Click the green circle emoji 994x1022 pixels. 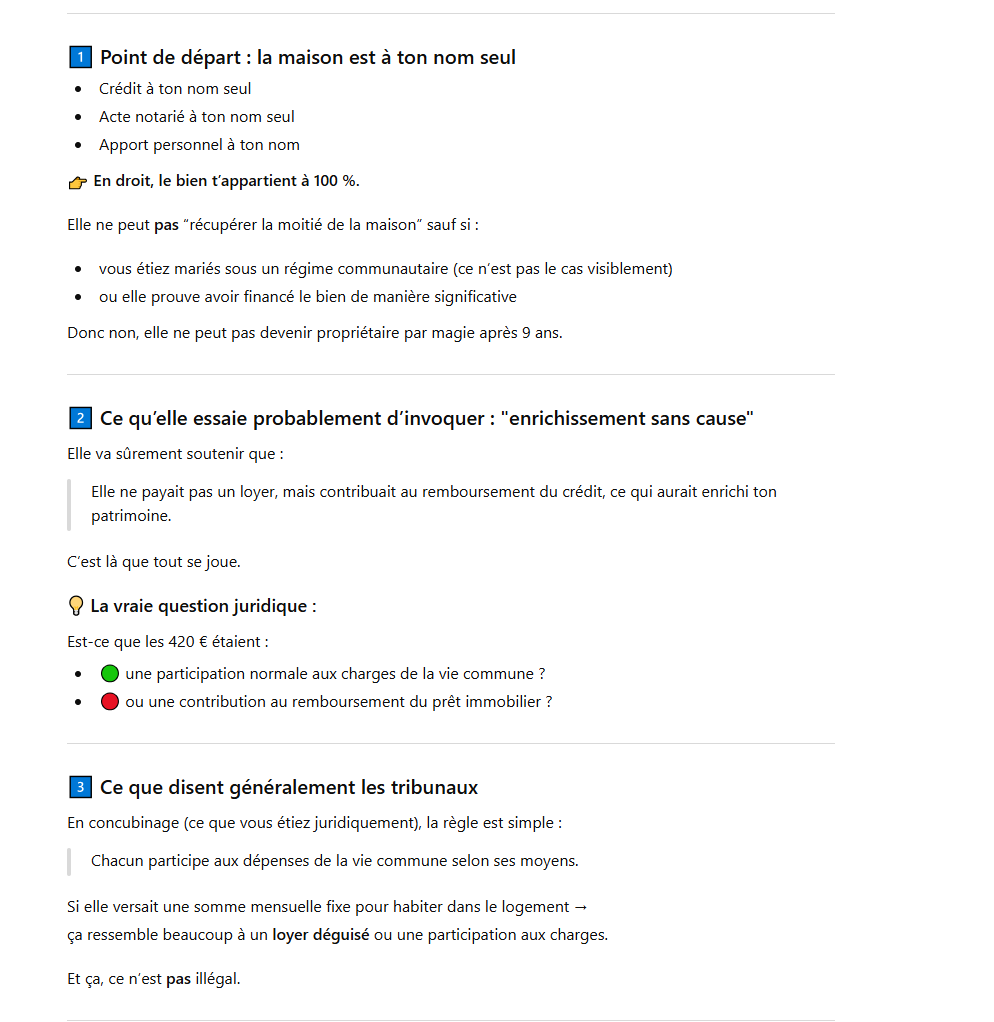tap(110, 673)
